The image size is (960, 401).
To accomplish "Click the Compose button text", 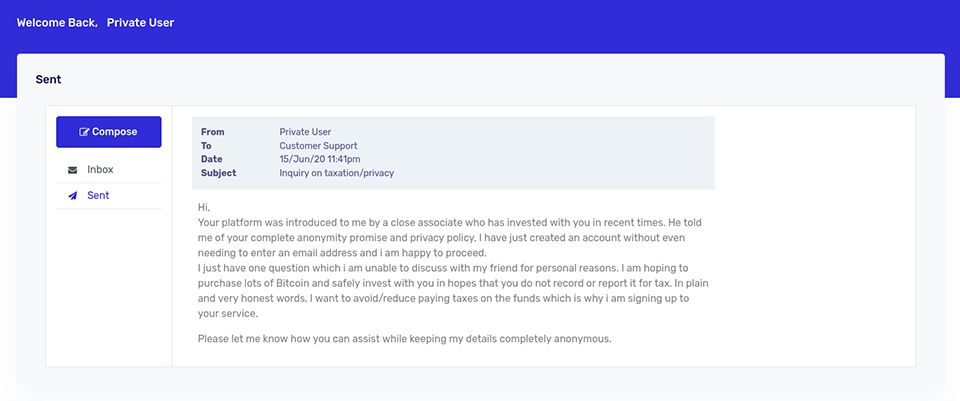I will click(114, 132).
